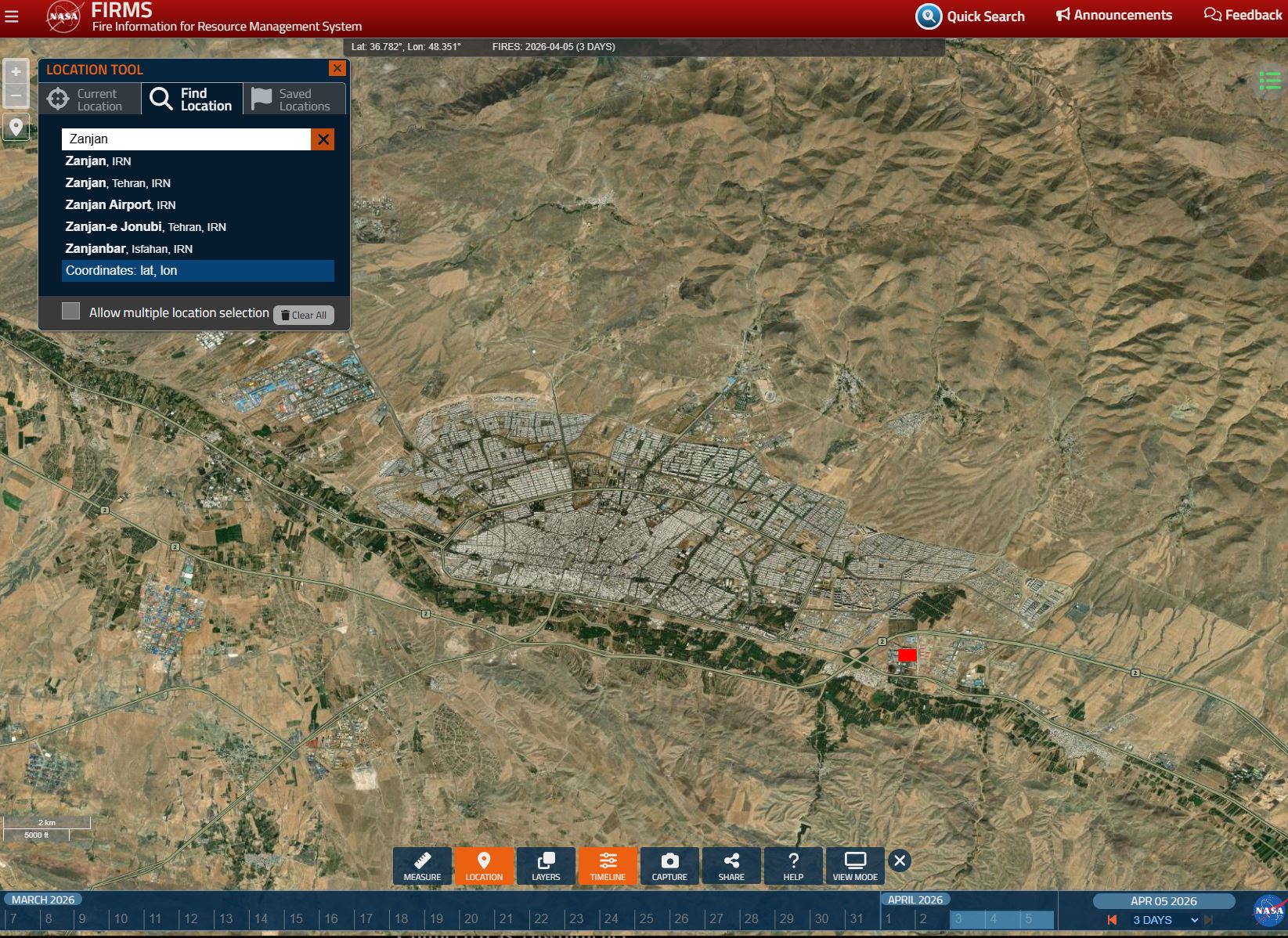The height and width of the screenshot is (938, 1288).
Task: Open the Help tool
Action: pyautogui.click(x=793, y=866)
